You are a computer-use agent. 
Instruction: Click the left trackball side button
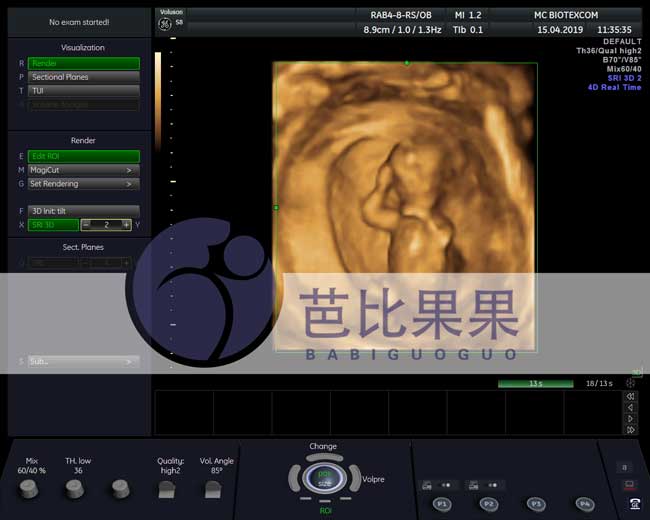tap(294, 478)
